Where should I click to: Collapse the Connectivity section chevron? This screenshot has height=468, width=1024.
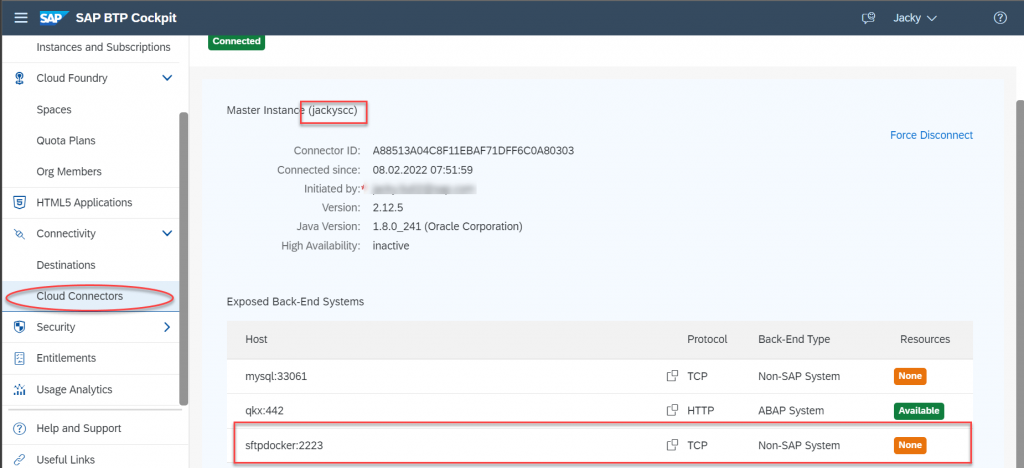coord(167,234)
